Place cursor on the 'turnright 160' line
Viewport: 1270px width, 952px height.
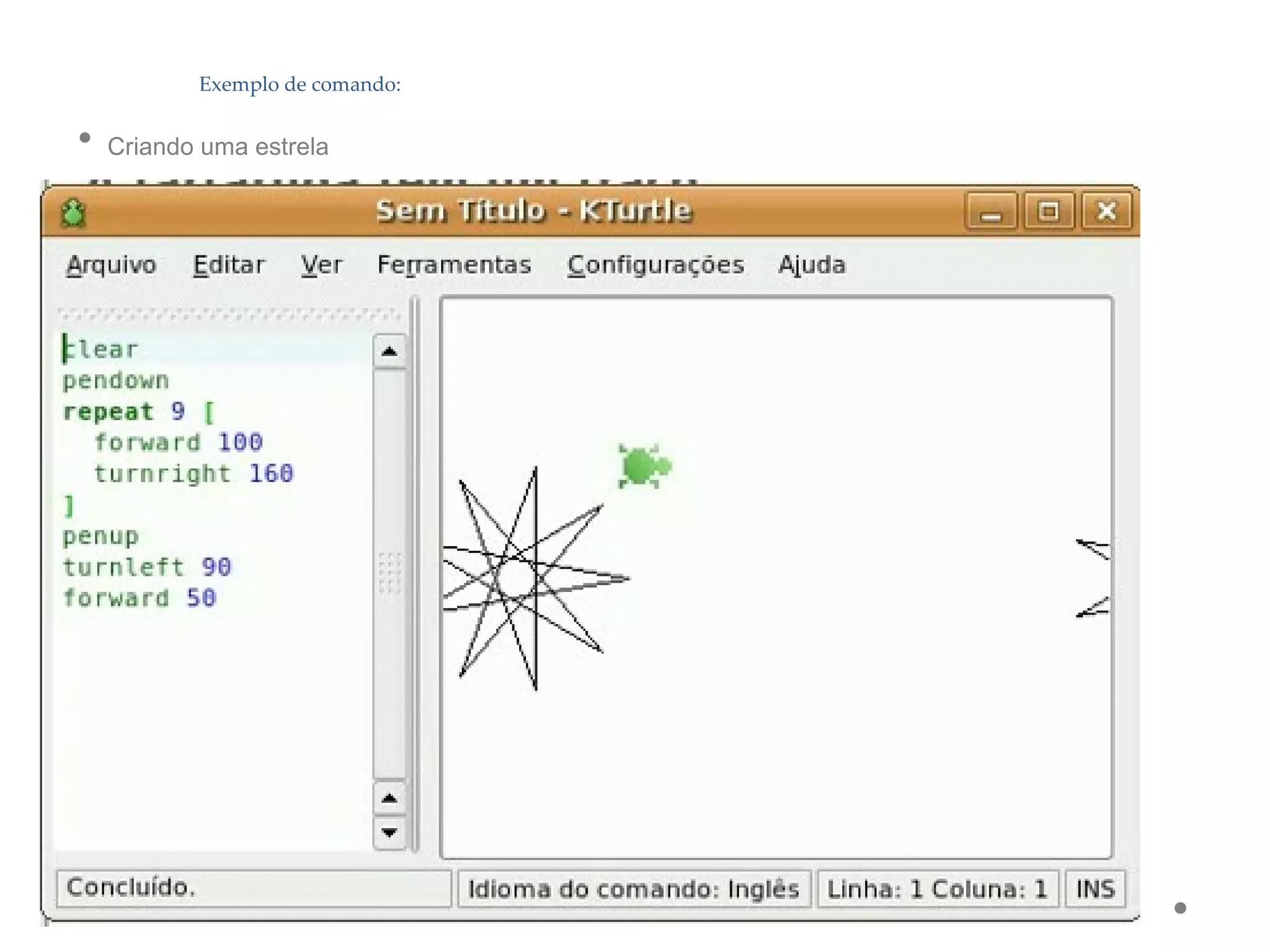[x=193, y=474]
